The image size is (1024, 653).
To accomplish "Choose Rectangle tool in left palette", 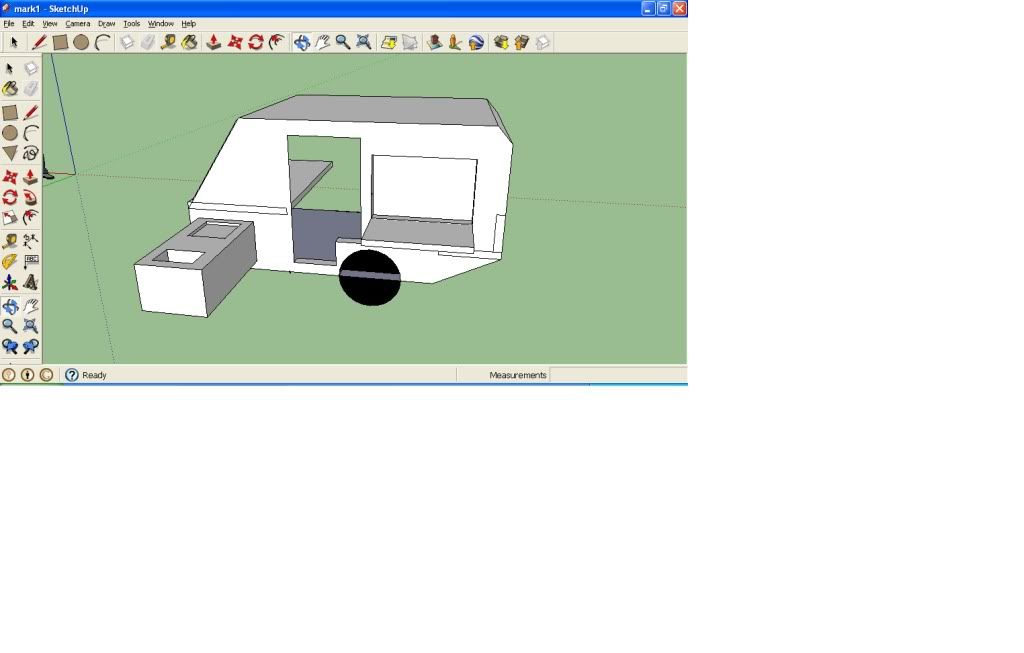I will (x=10, y=113).
